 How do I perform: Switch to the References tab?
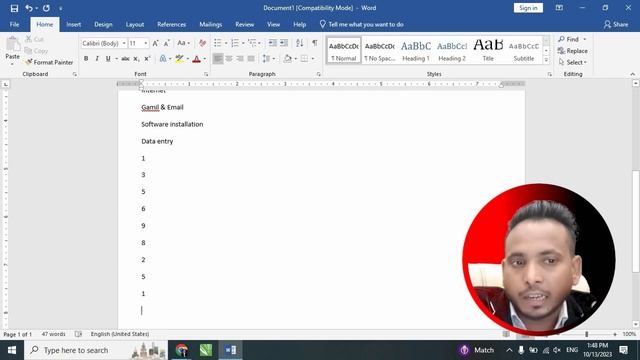171,24
